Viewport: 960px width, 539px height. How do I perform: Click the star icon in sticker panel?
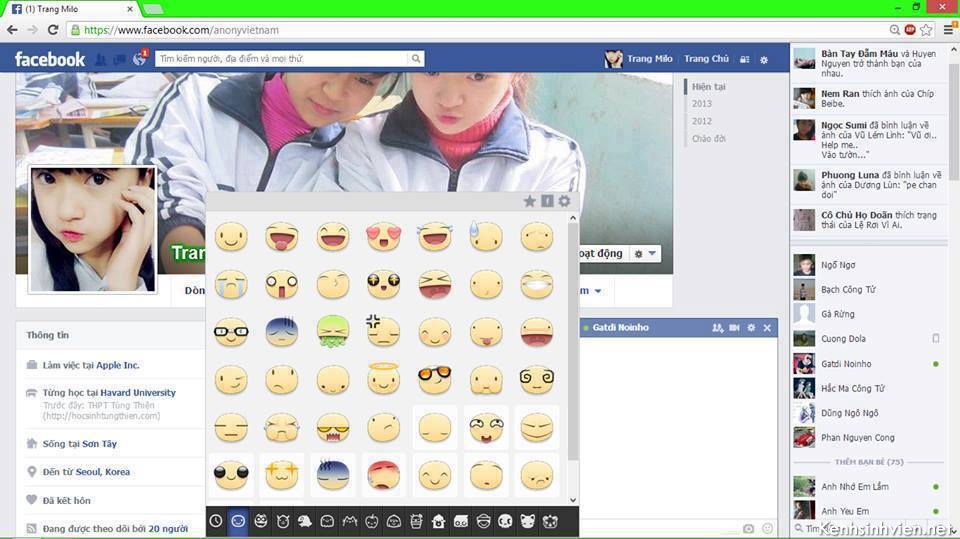point(530,201)
